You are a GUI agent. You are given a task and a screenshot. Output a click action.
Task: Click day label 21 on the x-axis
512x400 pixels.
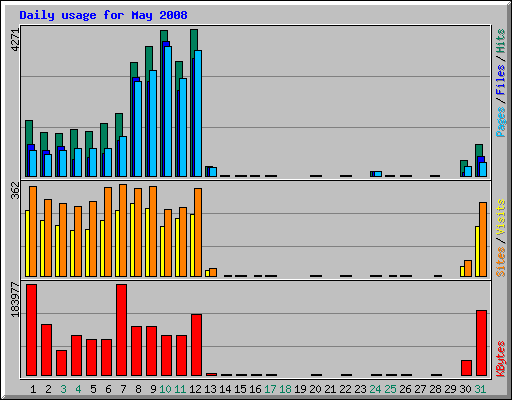[330, 389]
